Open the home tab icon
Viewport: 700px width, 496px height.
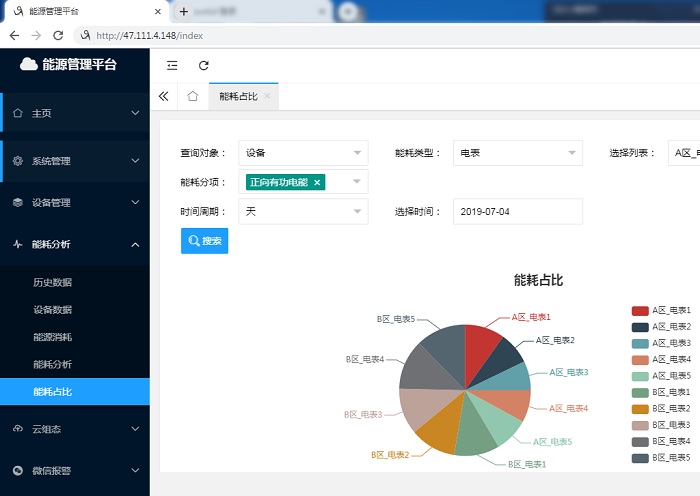(x=193, y=96)
